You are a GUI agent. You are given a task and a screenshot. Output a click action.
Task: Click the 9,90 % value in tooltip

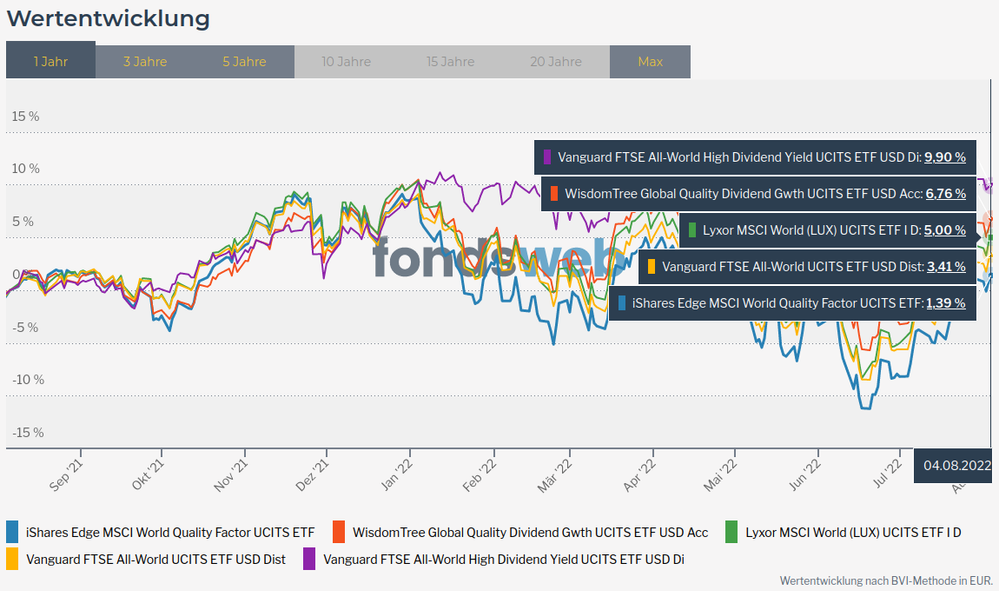[944, 157]
